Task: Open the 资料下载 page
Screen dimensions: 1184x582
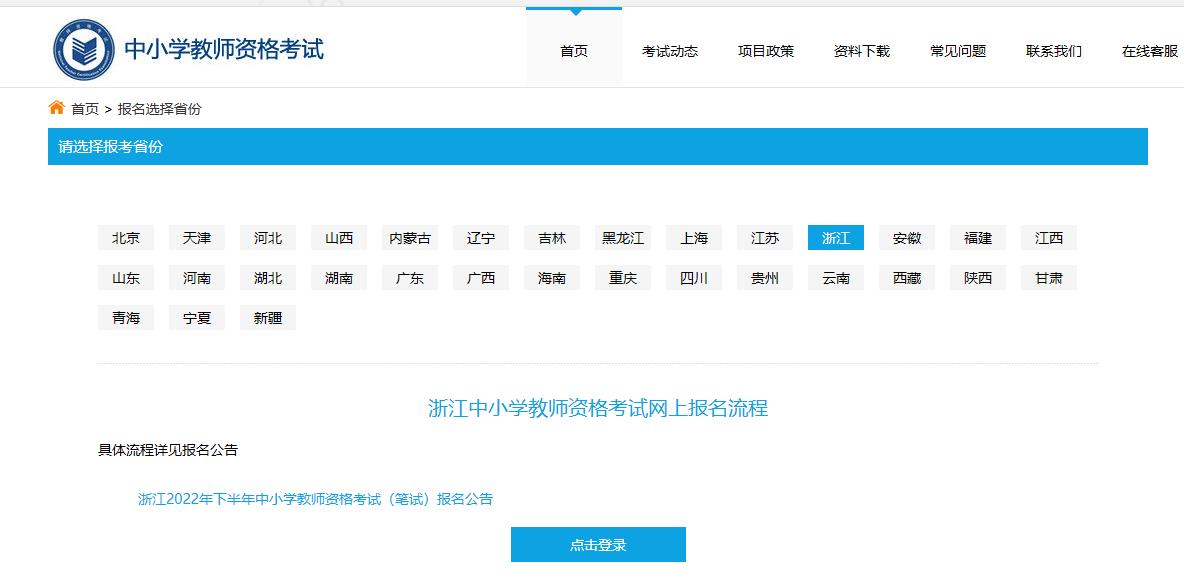Action: 862,51
